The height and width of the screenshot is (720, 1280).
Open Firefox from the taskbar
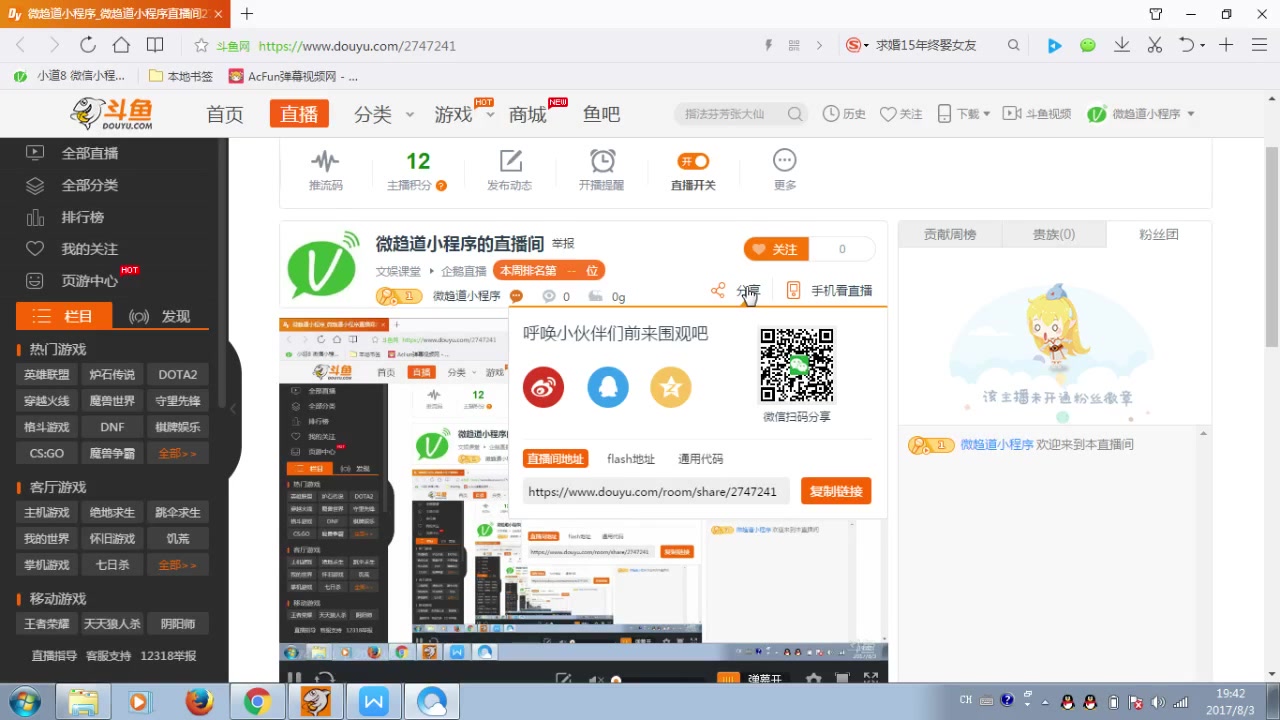199,702
